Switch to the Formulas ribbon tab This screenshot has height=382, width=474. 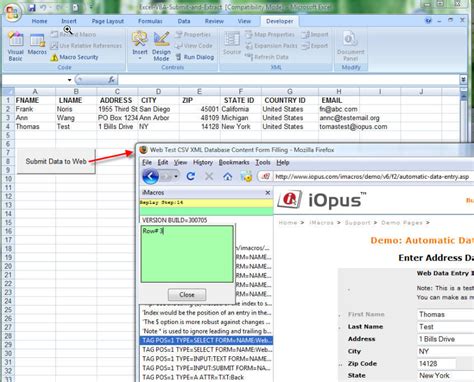point(150,21)
